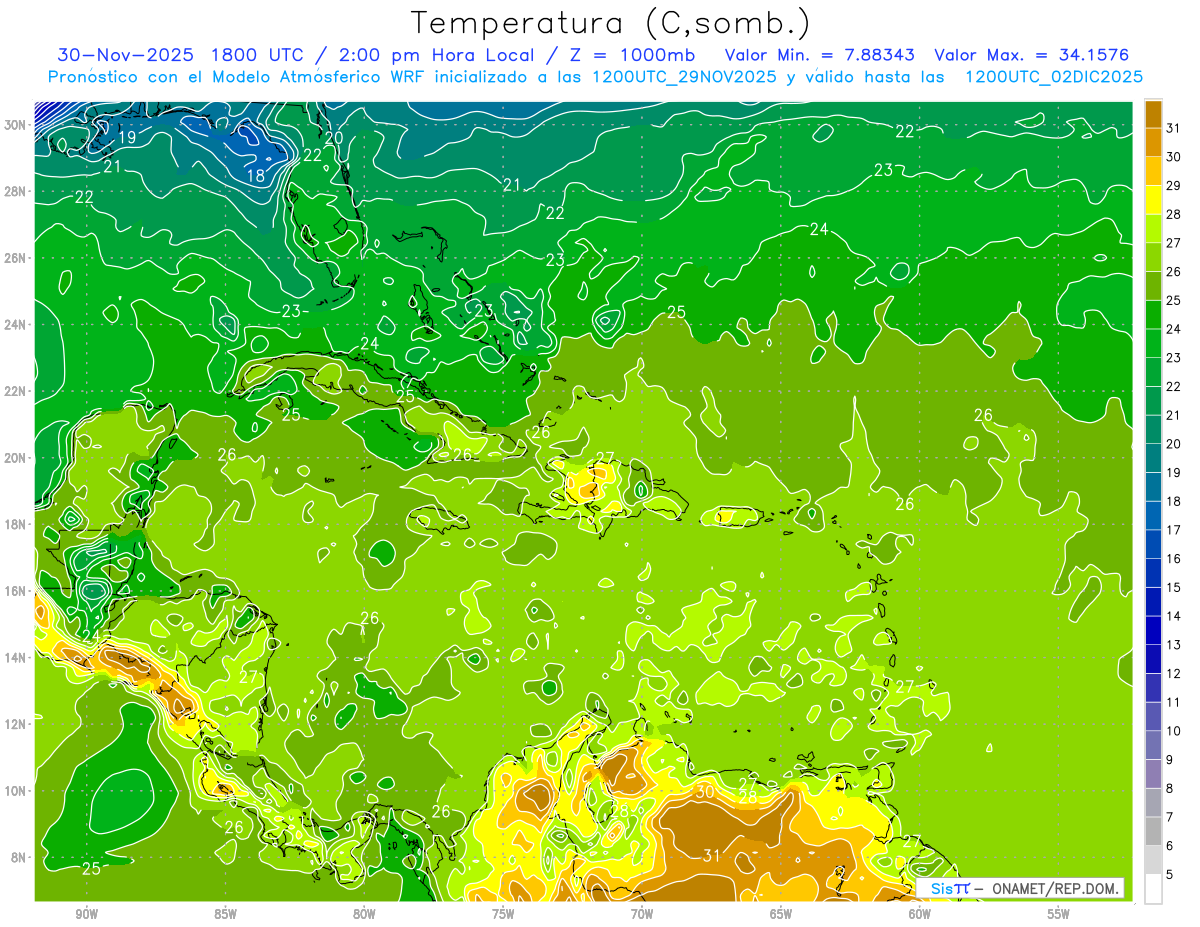Click the legend scale label "15"
Screen dimensions: 1200x927
point(1174,588)
